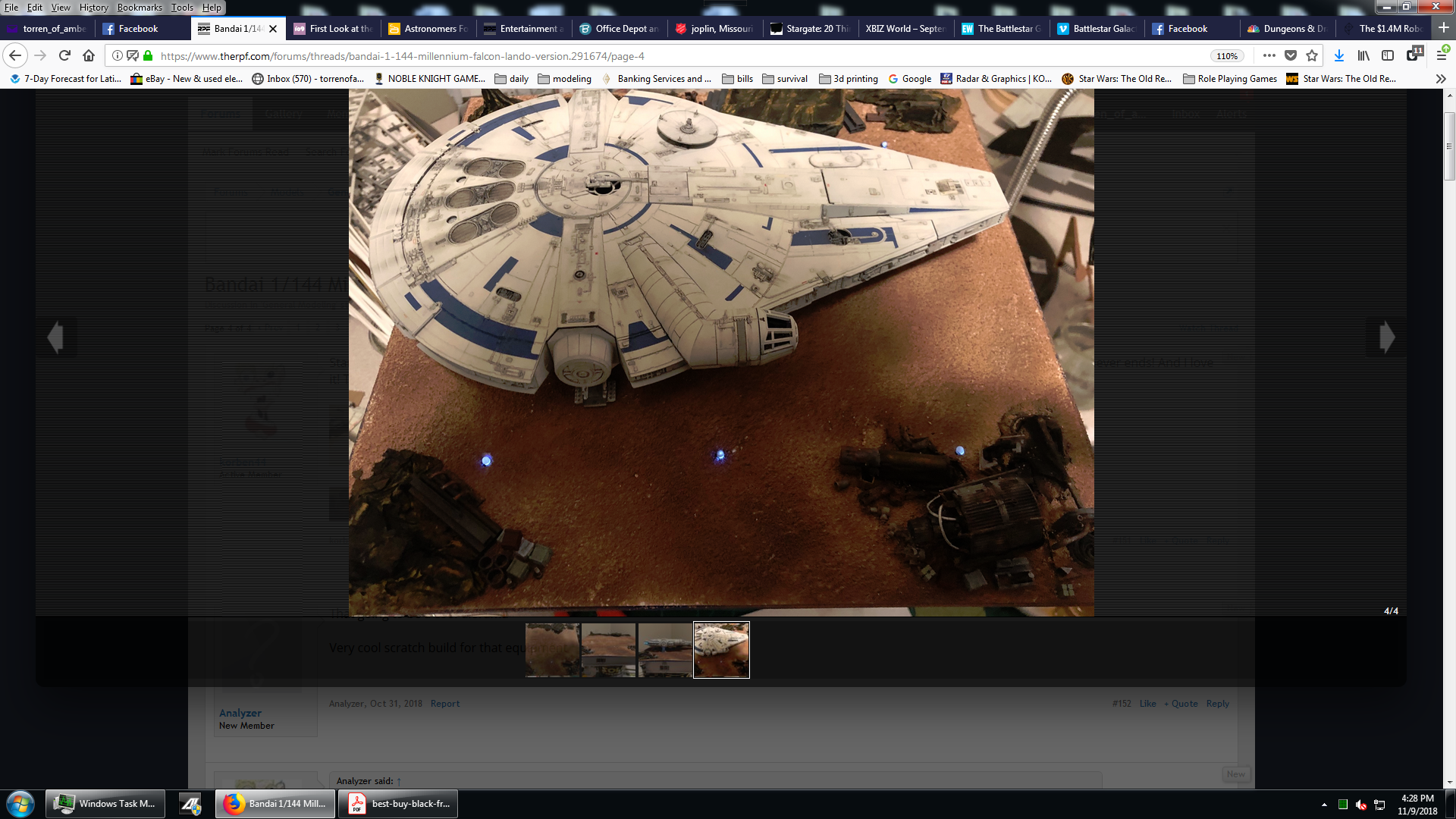
Task: Toggle the browser sidebar
Action: pos(1388,56)
